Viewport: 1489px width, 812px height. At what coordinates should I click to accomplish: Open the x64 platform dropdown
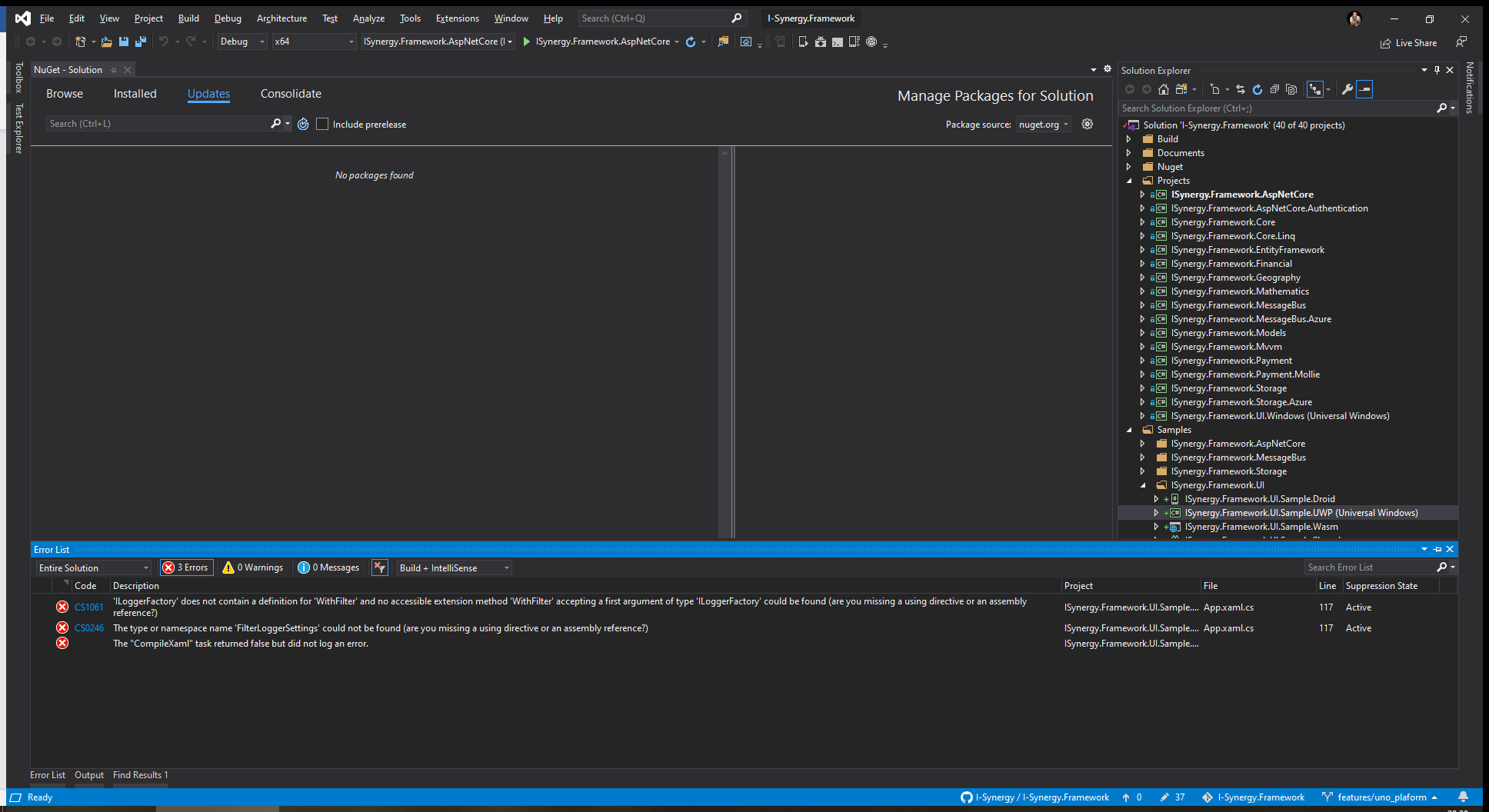tap(315, 42)
